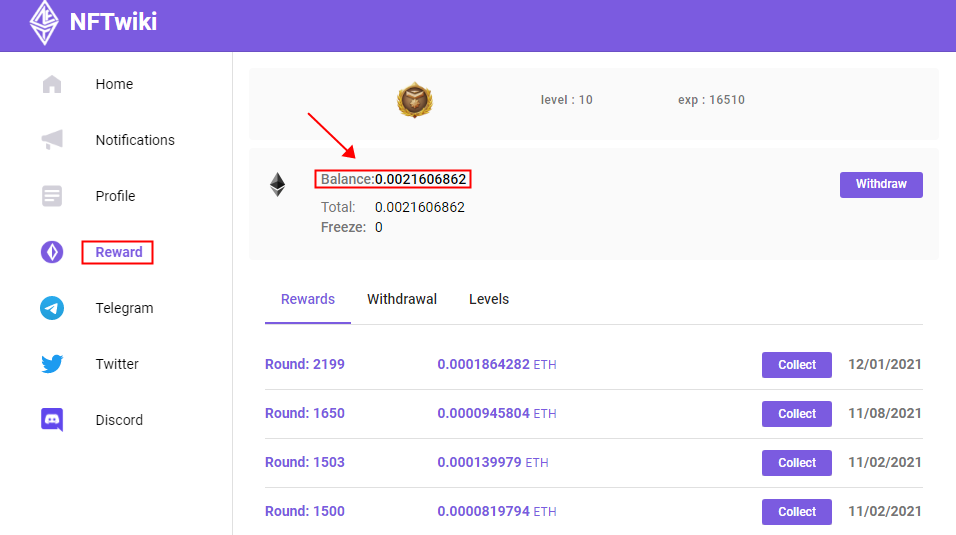
Task: Collect reward for Round 2199
Action: (796, 365)
